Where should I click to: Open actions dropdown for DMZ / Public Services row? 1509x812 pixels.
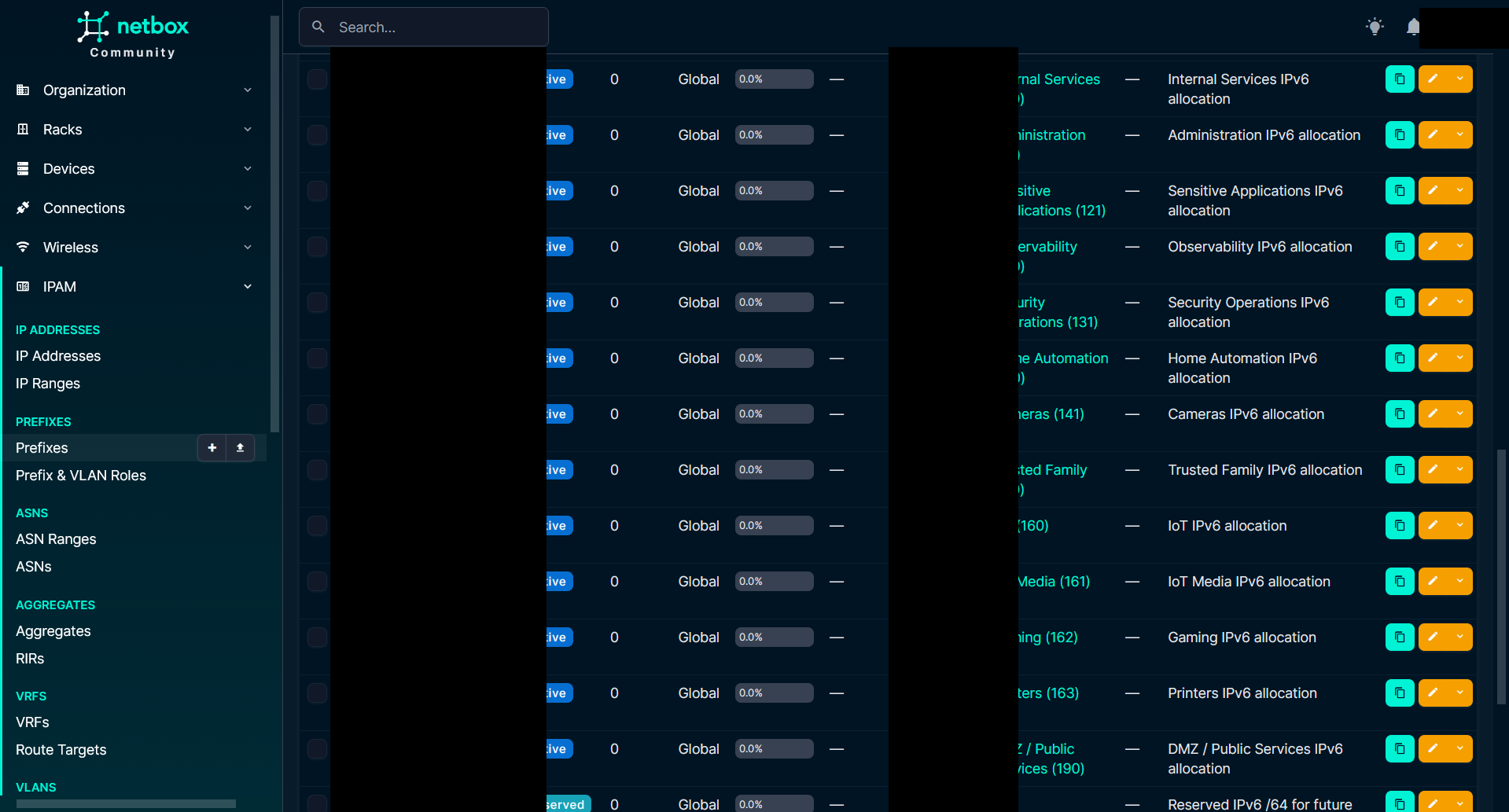tap(1460, 748)
